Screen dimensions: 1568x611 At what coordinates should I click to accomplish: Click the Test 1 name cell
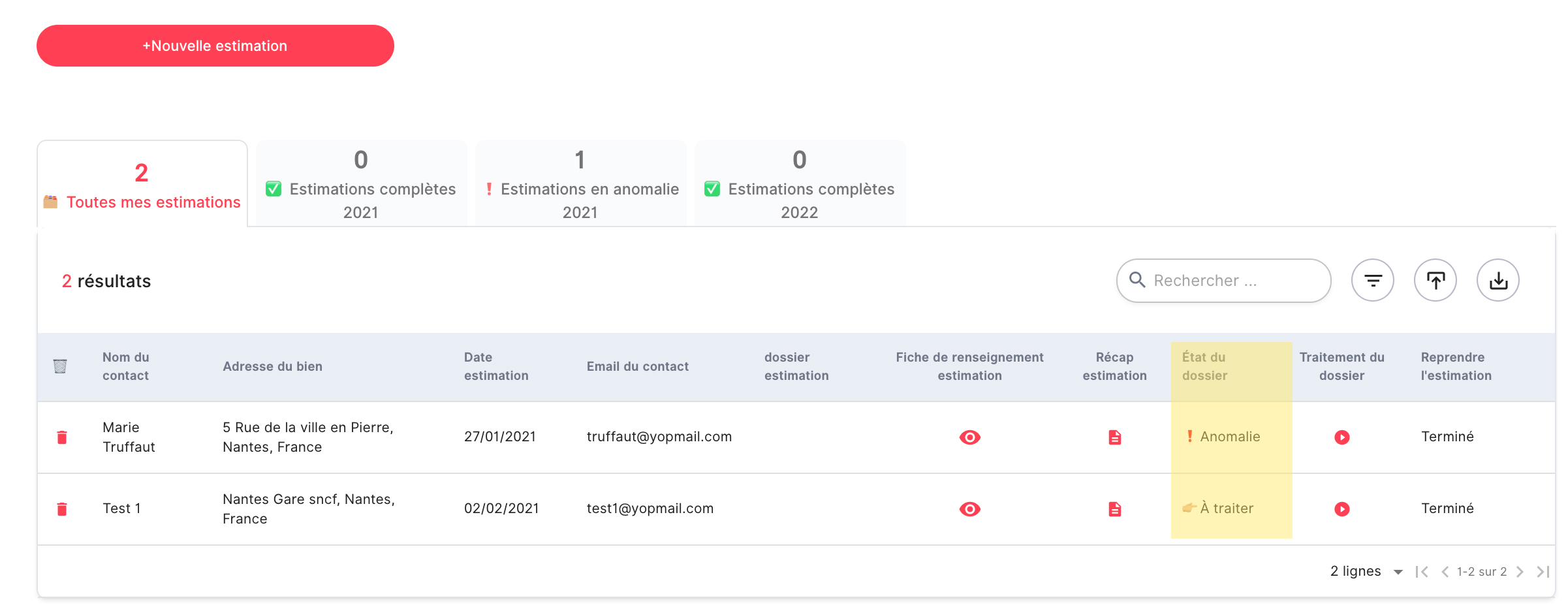pyautogui.click(x=121, y=509)
